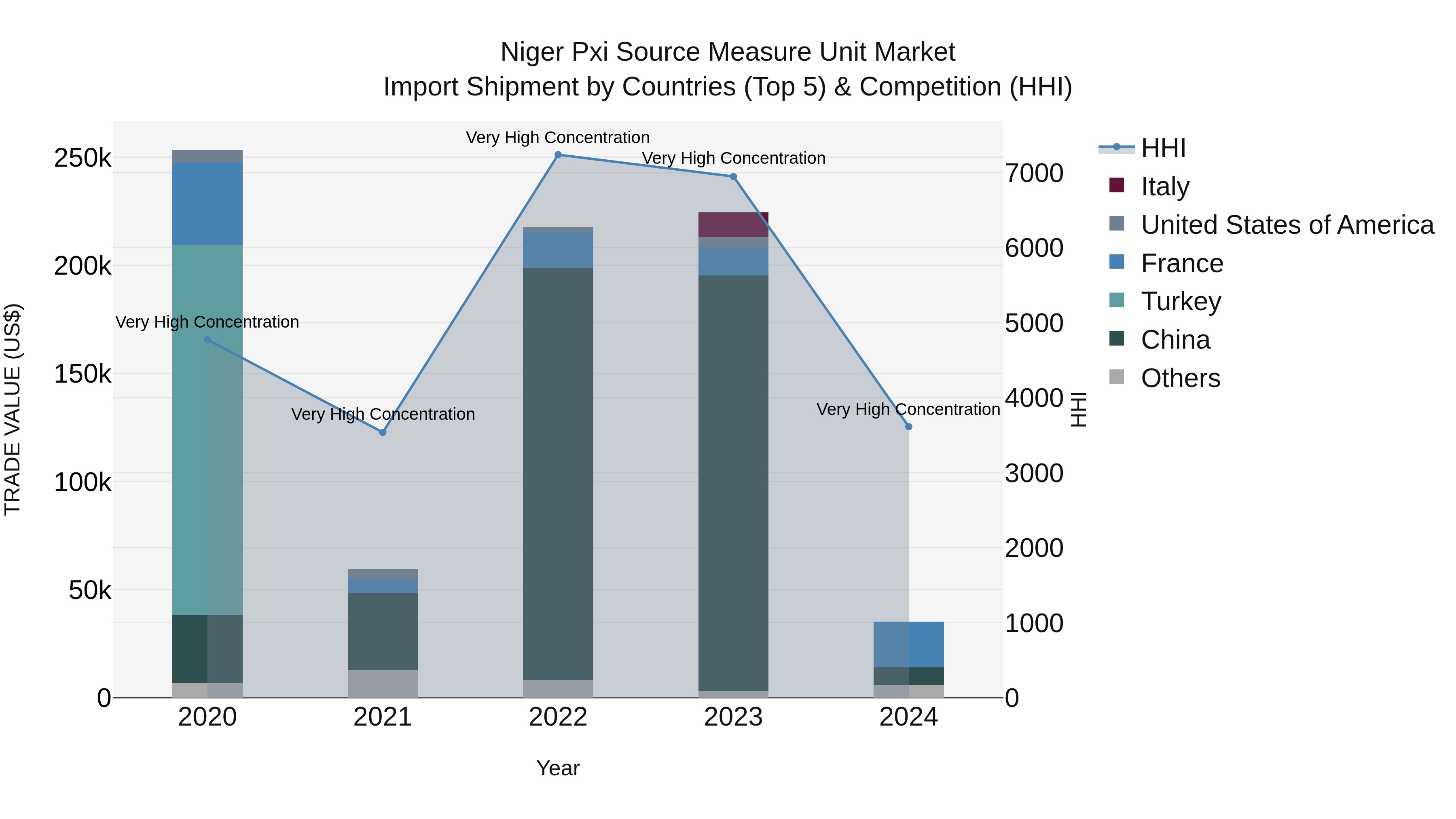The width and height of the screenshot is (1456, 819).
Task: Click the France segment of the 2024 bar
Action: point(908,644)
